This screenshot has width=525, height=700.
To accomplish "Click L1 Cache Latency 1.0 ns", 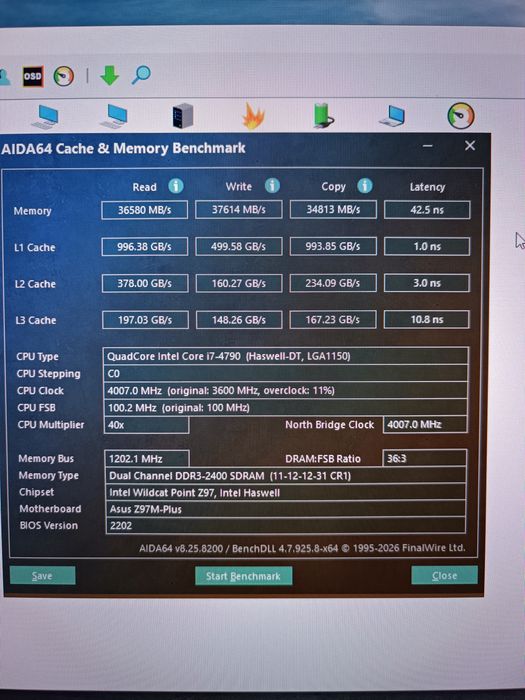I will point(427,246).
